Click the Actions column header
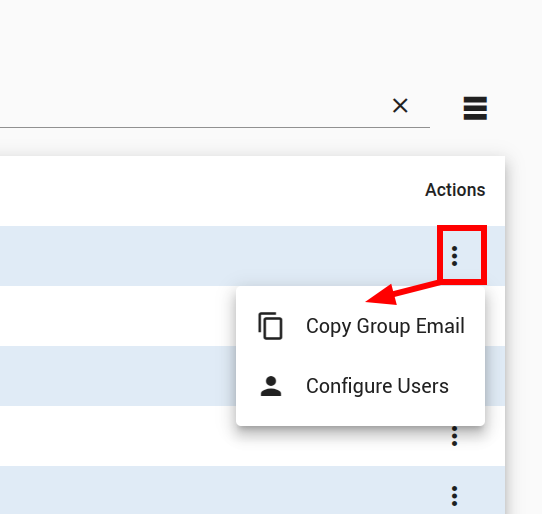 tap(455, 190)
